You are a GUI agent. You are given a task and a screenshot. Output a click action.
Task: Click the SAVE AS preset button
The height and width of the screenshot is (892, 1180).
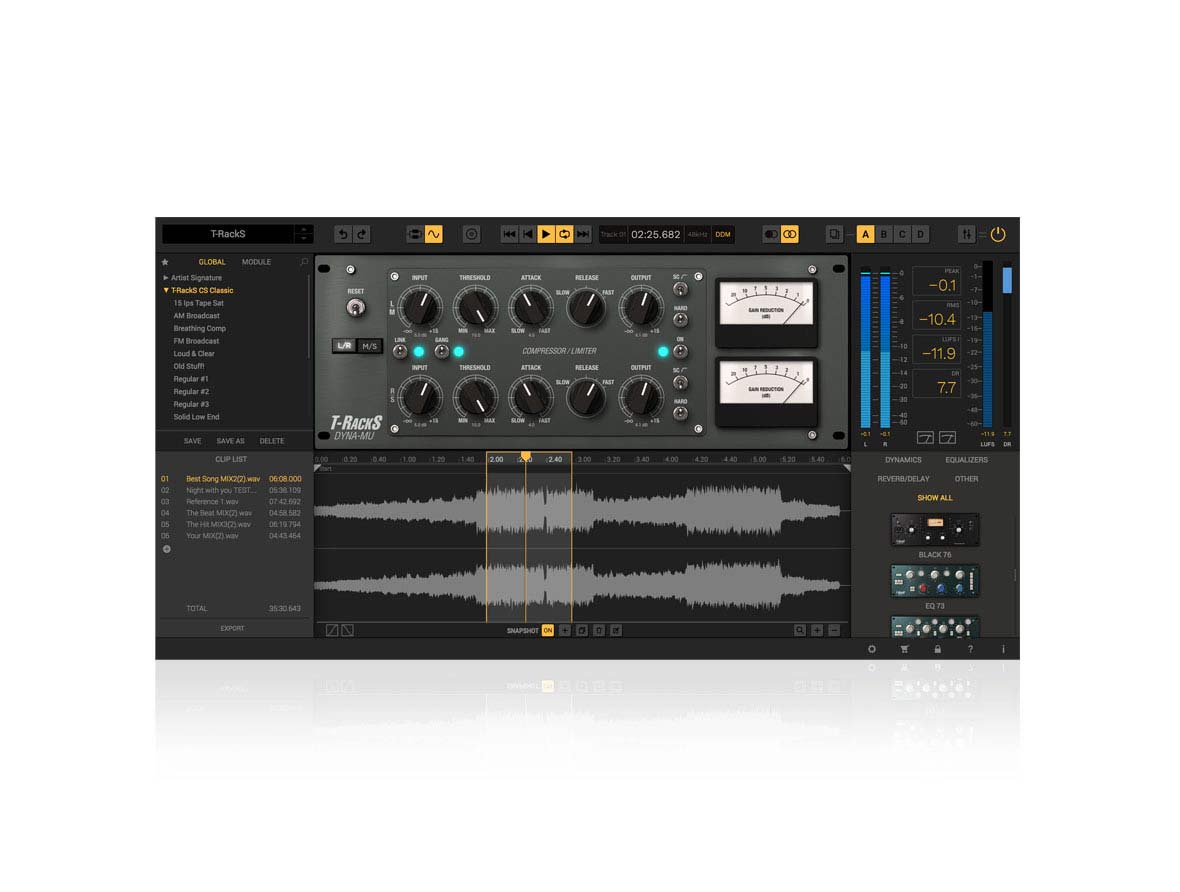pyautogui.click(x=230, y=441)
